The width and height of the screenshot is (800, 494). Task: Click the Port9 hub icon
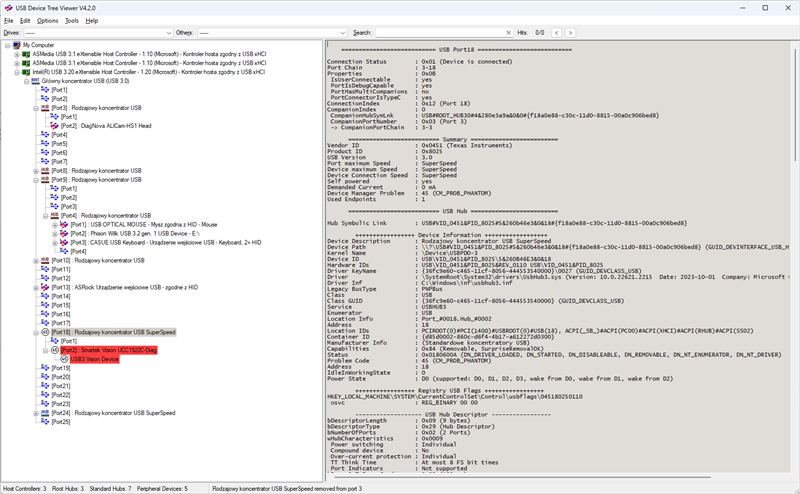(x=45, y=180)
